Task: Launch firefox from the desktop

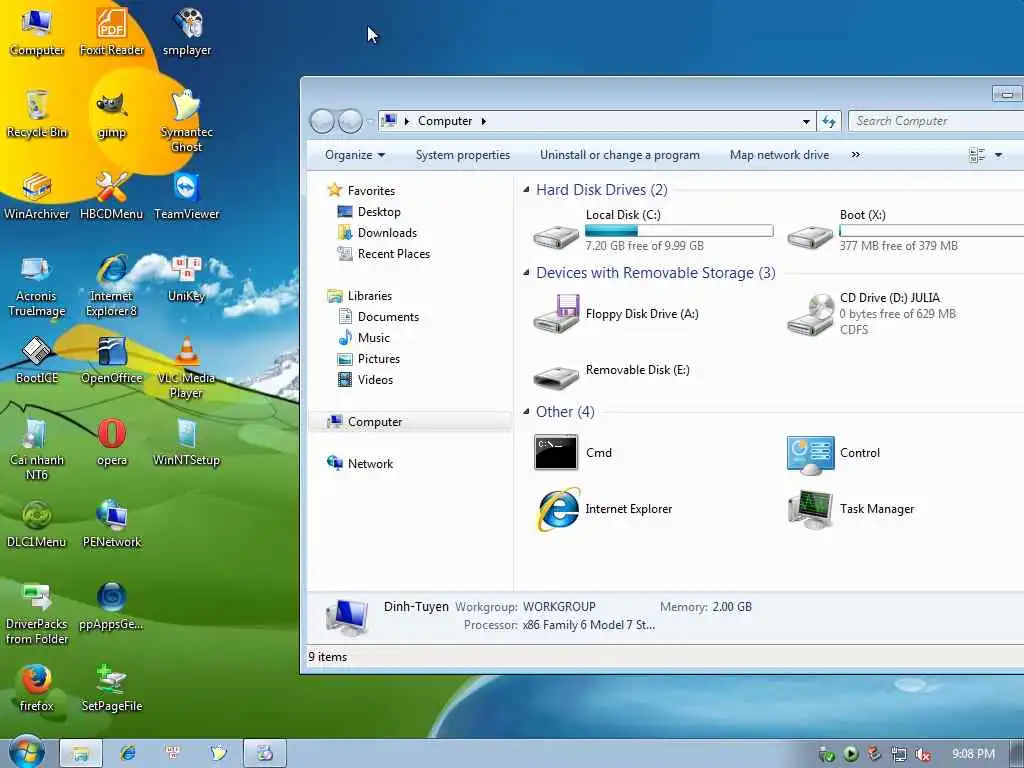Action: point(37,689)
